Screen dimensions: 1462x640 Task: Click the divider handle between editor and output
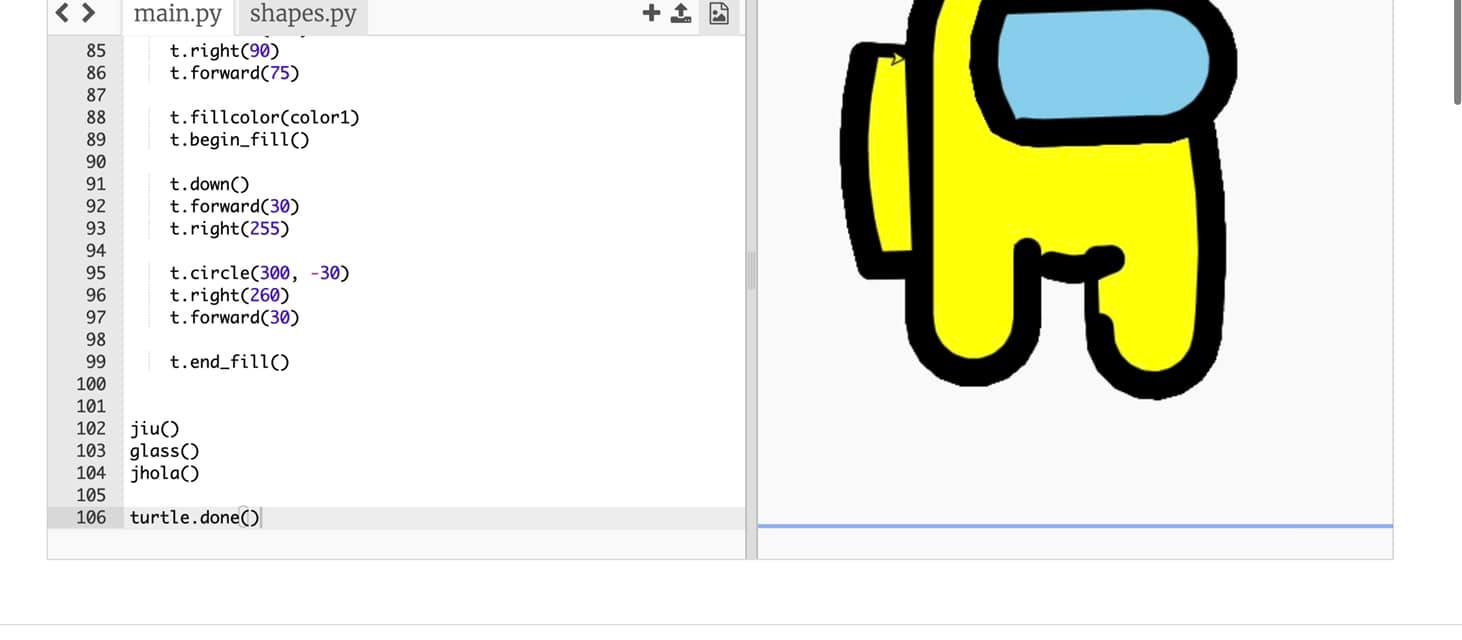tap(751, 271)
